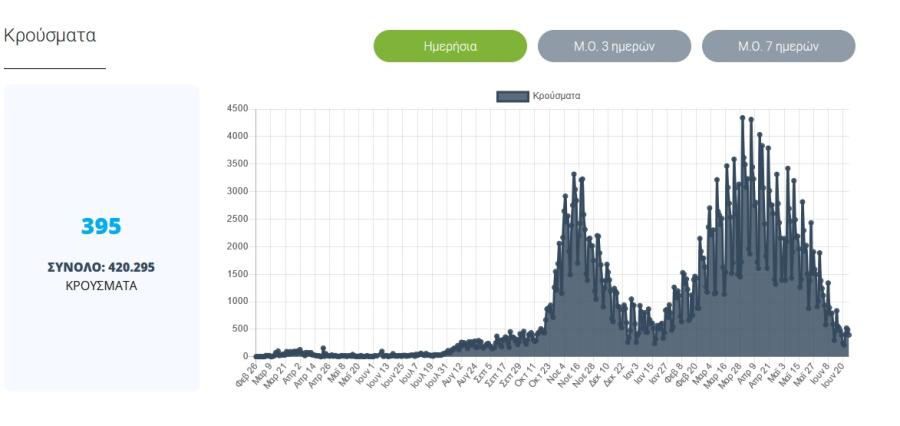Switch to Μ.Ο. 7 ημερών average
This screenshot has height=426, width=900.
(x=778, y=47)
